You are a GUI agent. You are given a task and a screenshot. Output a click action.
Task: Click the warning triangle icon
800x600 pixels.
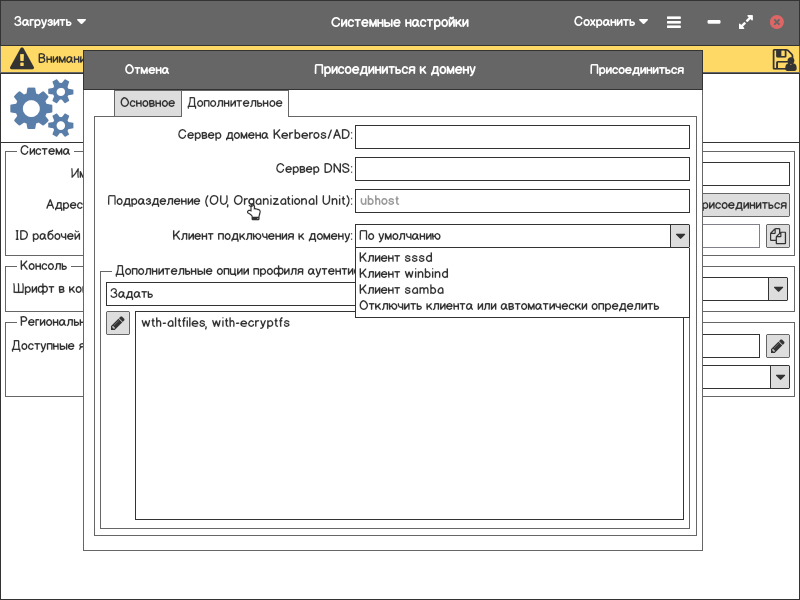tap(21, 59)
